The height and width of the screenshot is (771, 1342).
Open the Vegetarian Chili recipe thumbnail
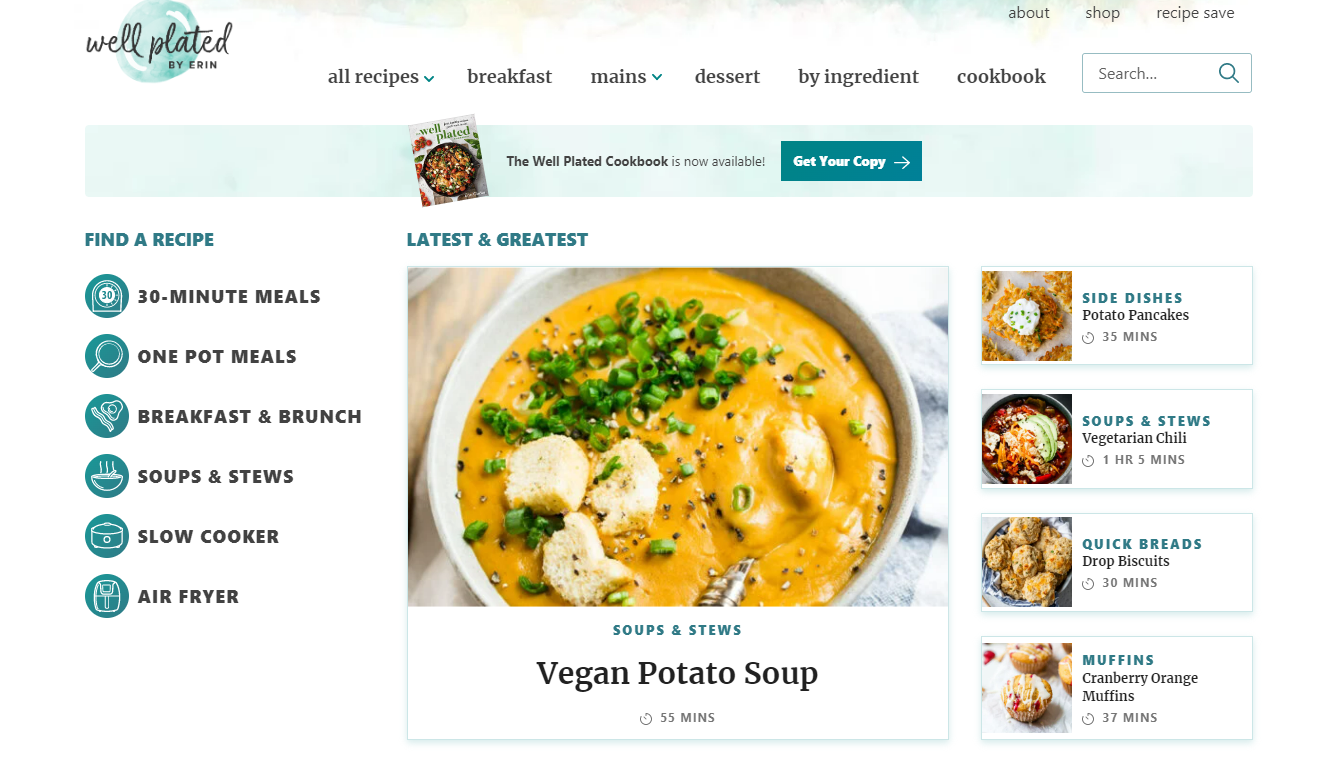coord(1026,439)
